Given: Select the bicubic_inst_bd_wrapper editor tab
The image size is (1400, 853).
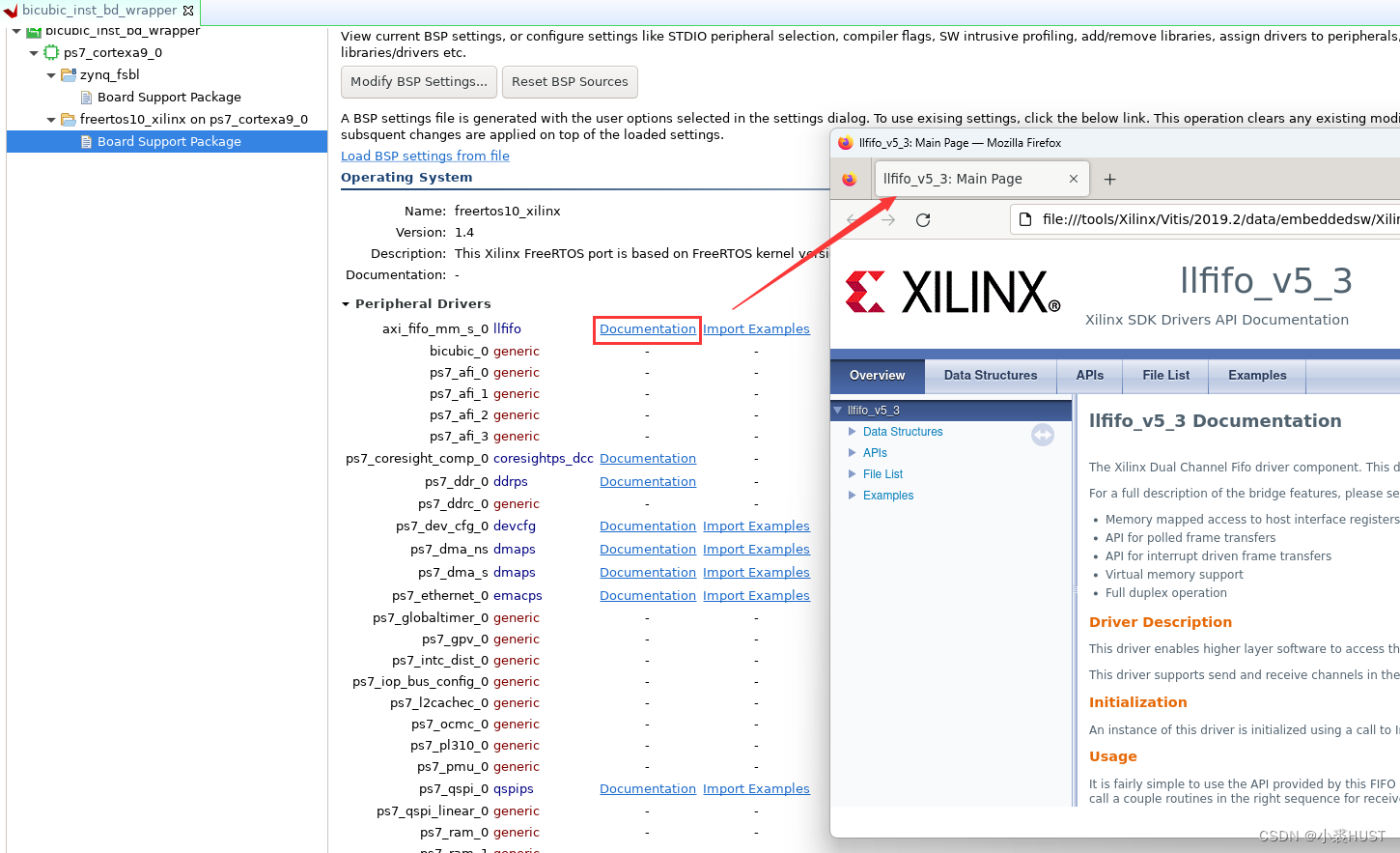Looking at the screenshot, I should pyautogui.click(x=99, y=11).
